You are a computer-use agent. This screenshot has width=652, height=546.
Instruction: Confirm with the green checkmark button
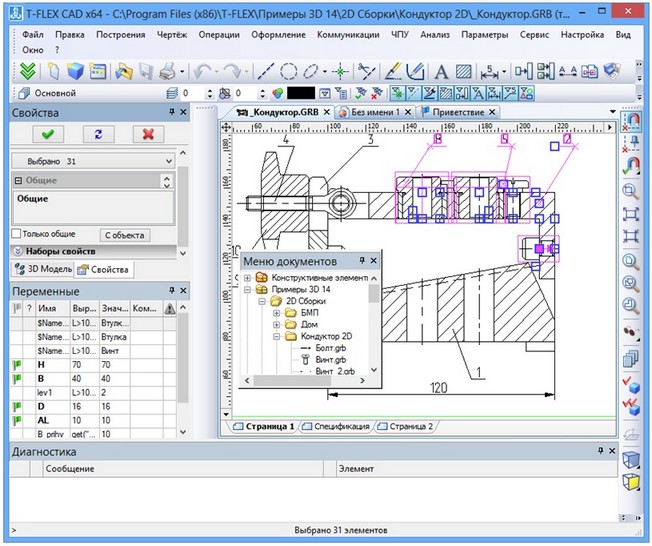[x=48, y=134]
